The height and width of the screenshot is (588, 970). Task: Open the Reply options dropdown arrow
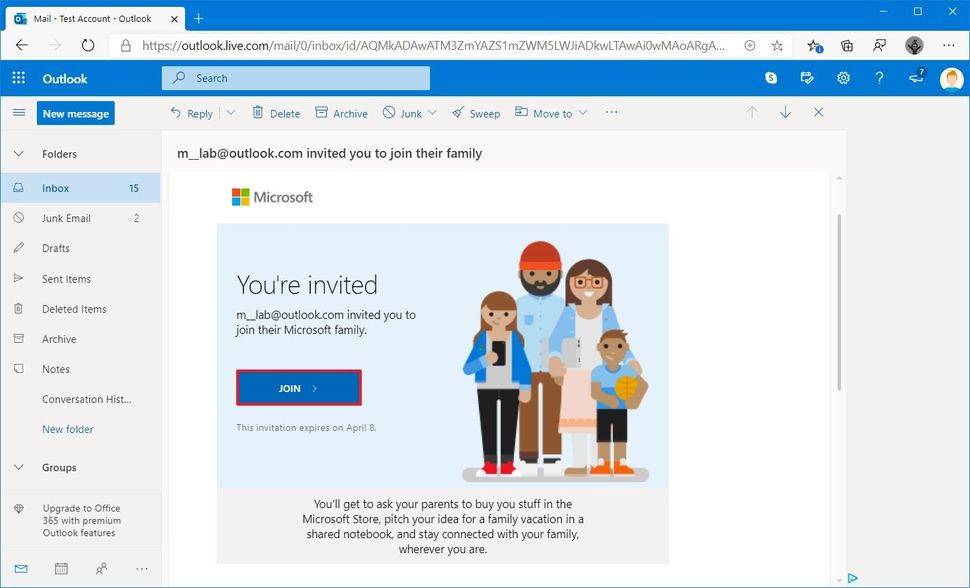coord(230,113)
